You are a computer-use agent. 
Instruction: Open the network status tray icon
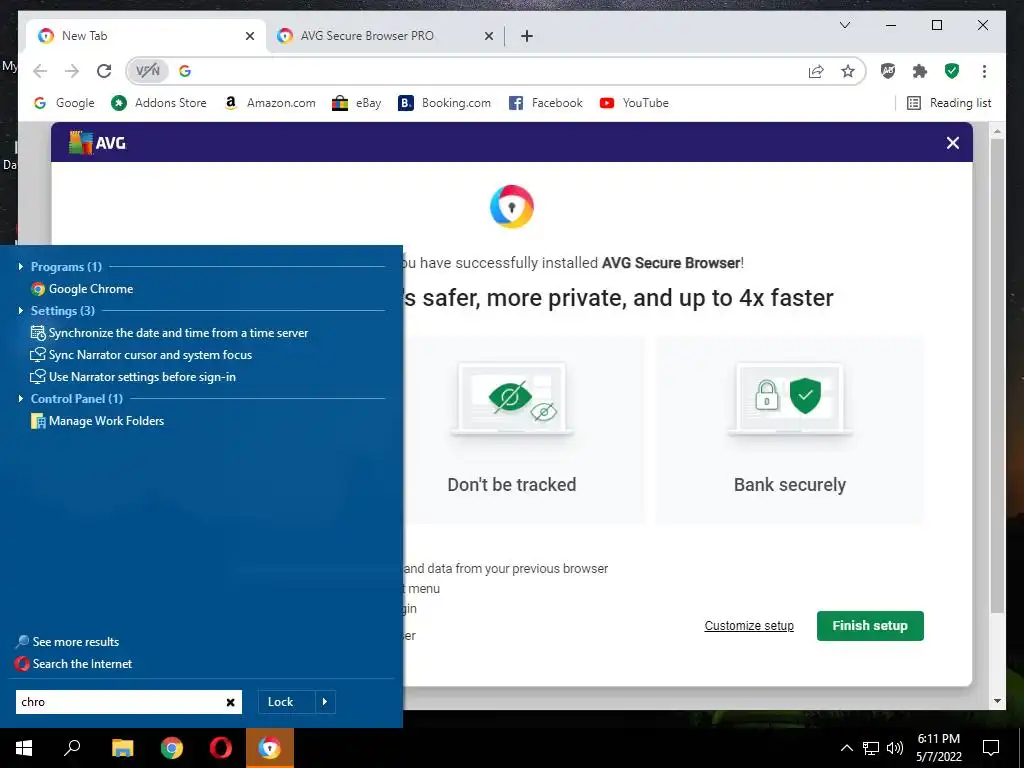coord(871,748)
